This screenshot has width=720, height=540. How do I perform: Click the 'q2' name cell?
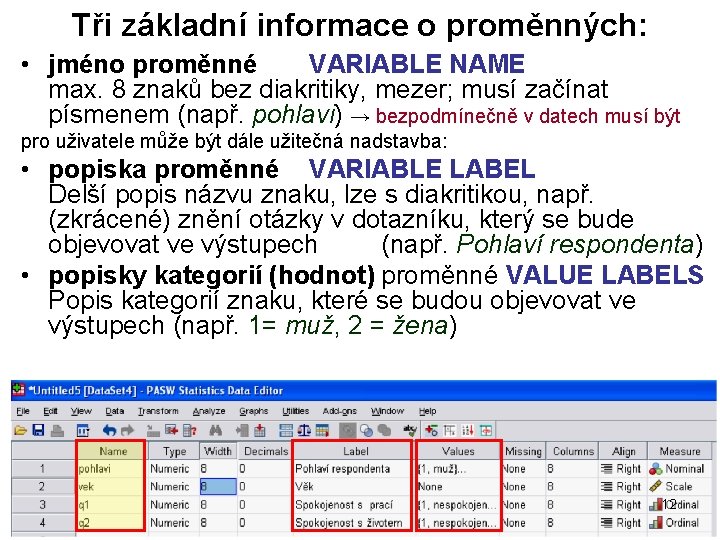111,523
